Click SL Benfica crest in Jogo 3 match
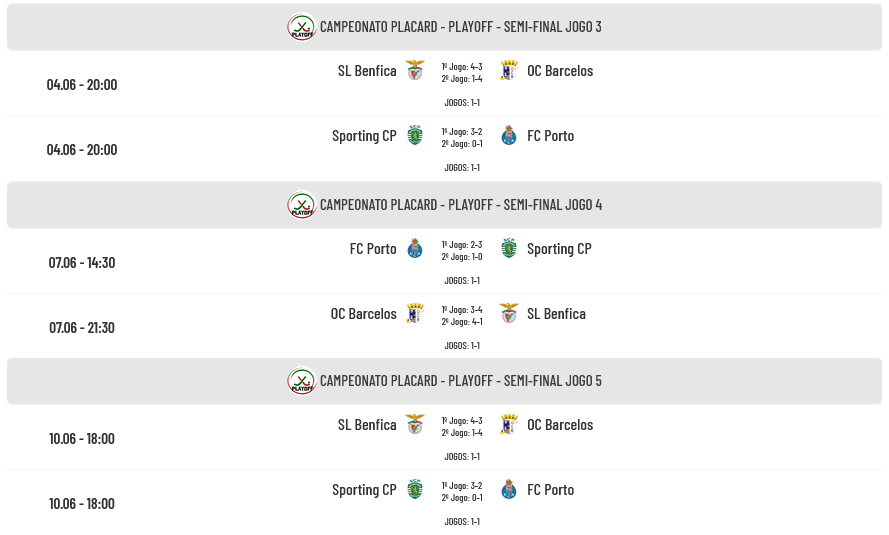Viewport: 889px width, 535px height. (415, 70)
